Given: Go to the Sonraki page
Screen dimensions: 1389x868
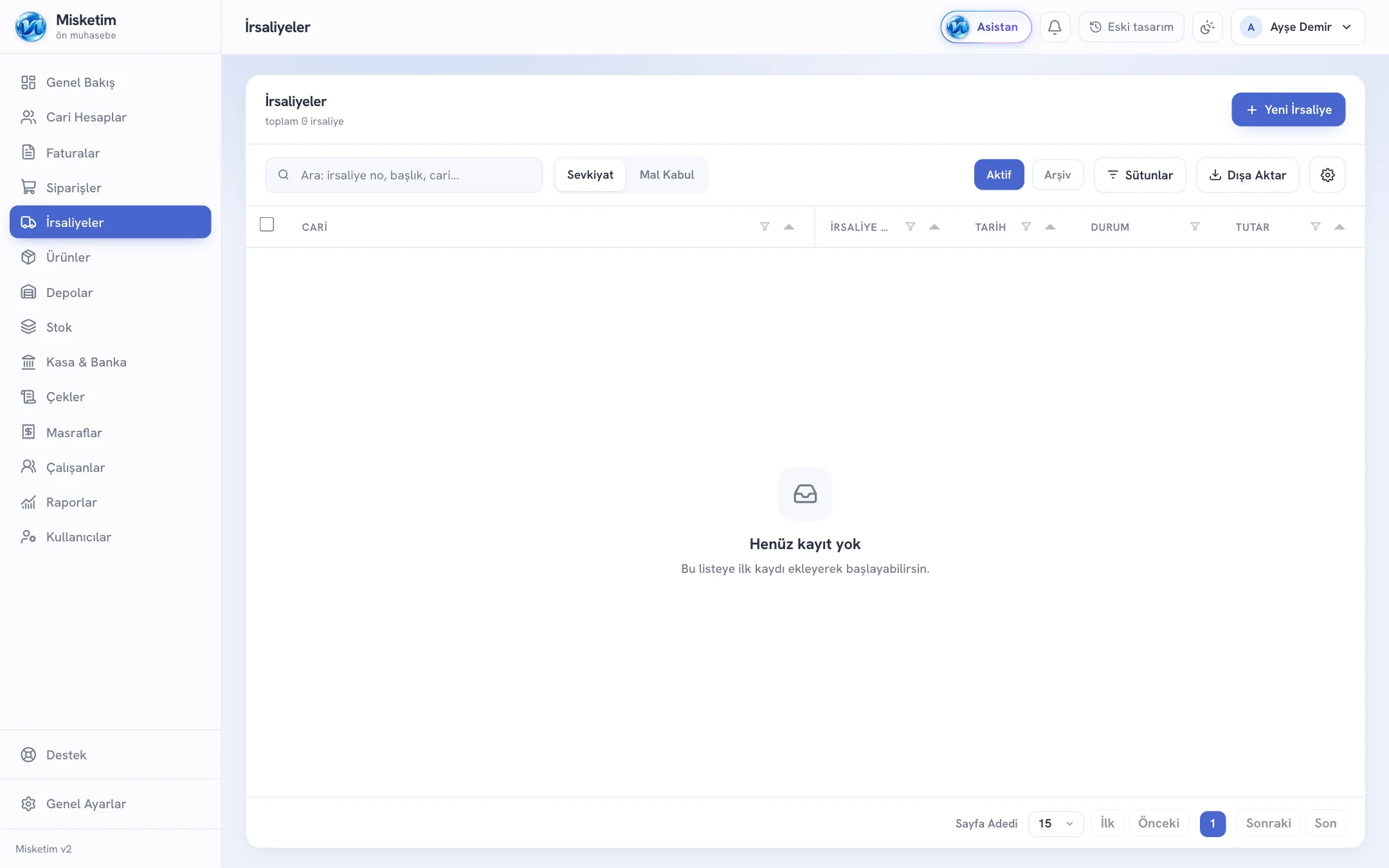Looking at the screenshot, I should pyautogui.click(x=1268, y=823).
